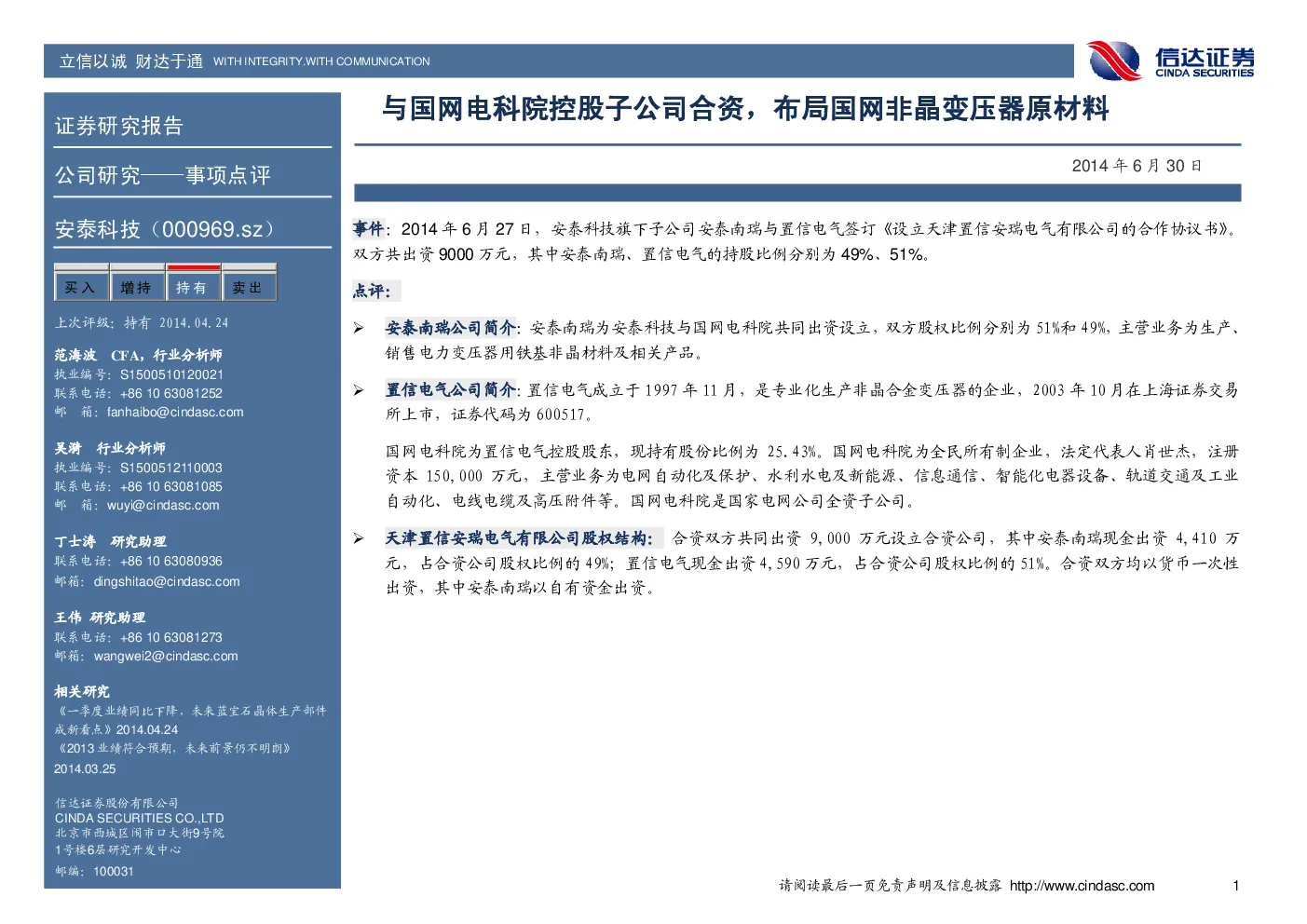
Task: Click the paragraph starting 国网电科院为置信电气控股股东
Action: 812,476
